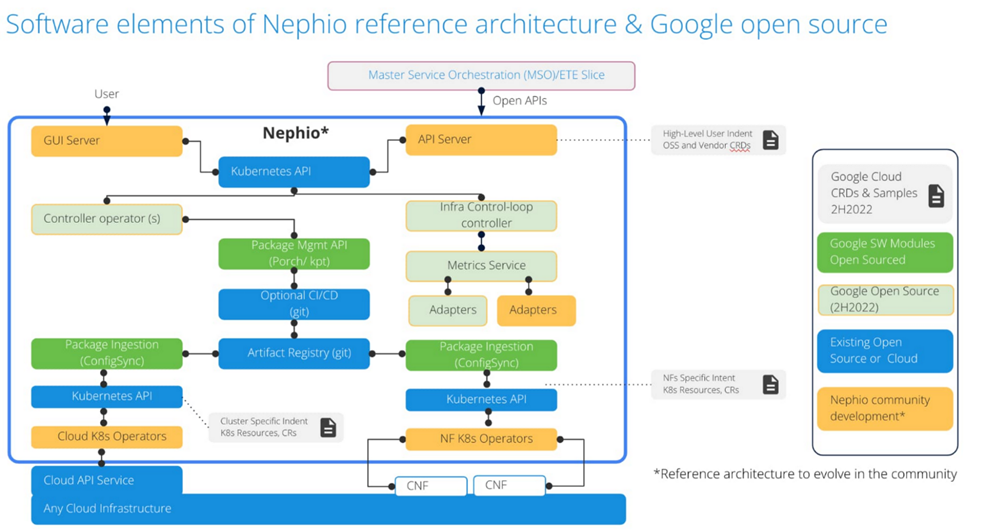Click the GUI Server box

[x=107, y=141]
